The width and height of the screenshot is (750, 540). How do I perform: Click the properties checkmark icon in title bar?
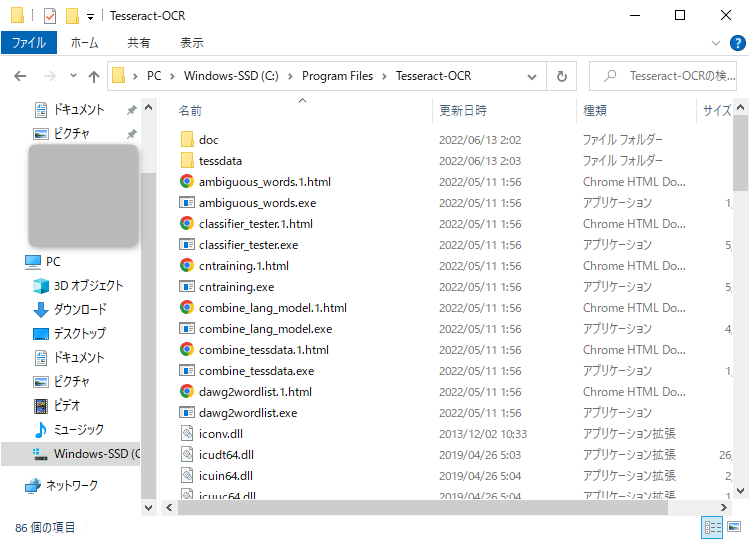pos(50,16)
